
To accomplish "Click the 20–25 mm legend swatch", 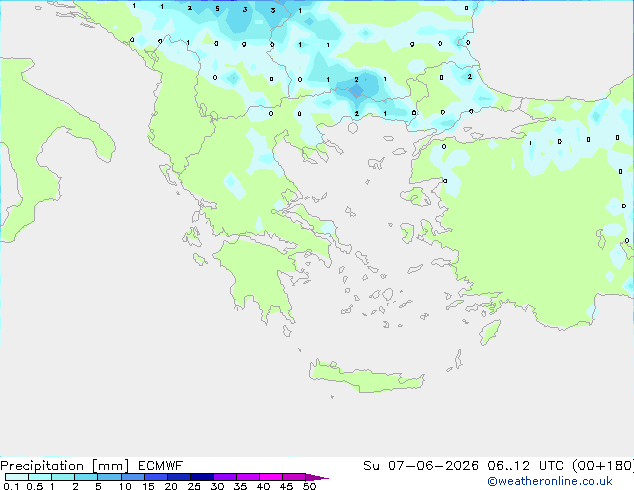I will click(179, 477).
